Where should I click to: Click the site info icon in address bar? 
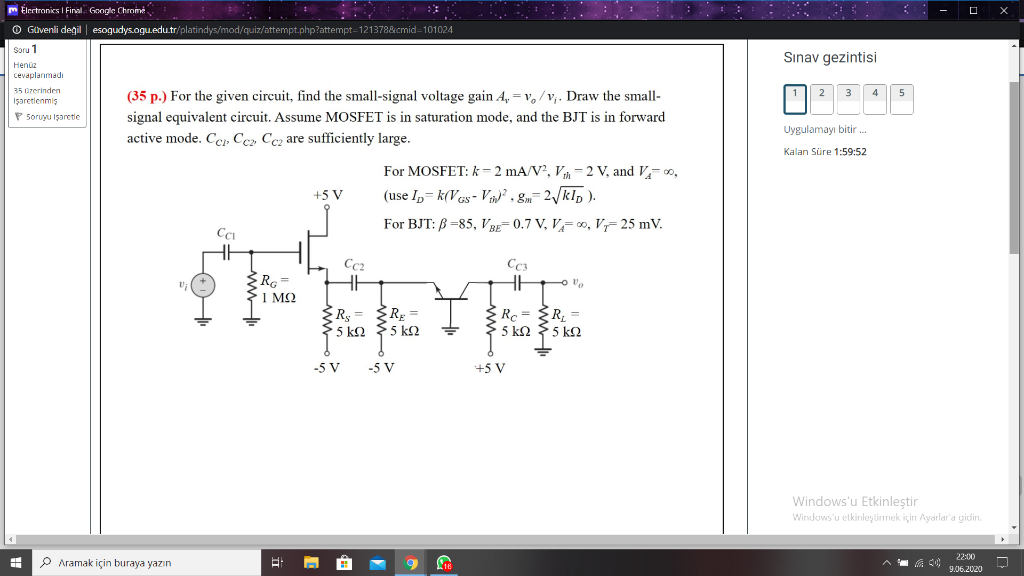pos(16,30)
